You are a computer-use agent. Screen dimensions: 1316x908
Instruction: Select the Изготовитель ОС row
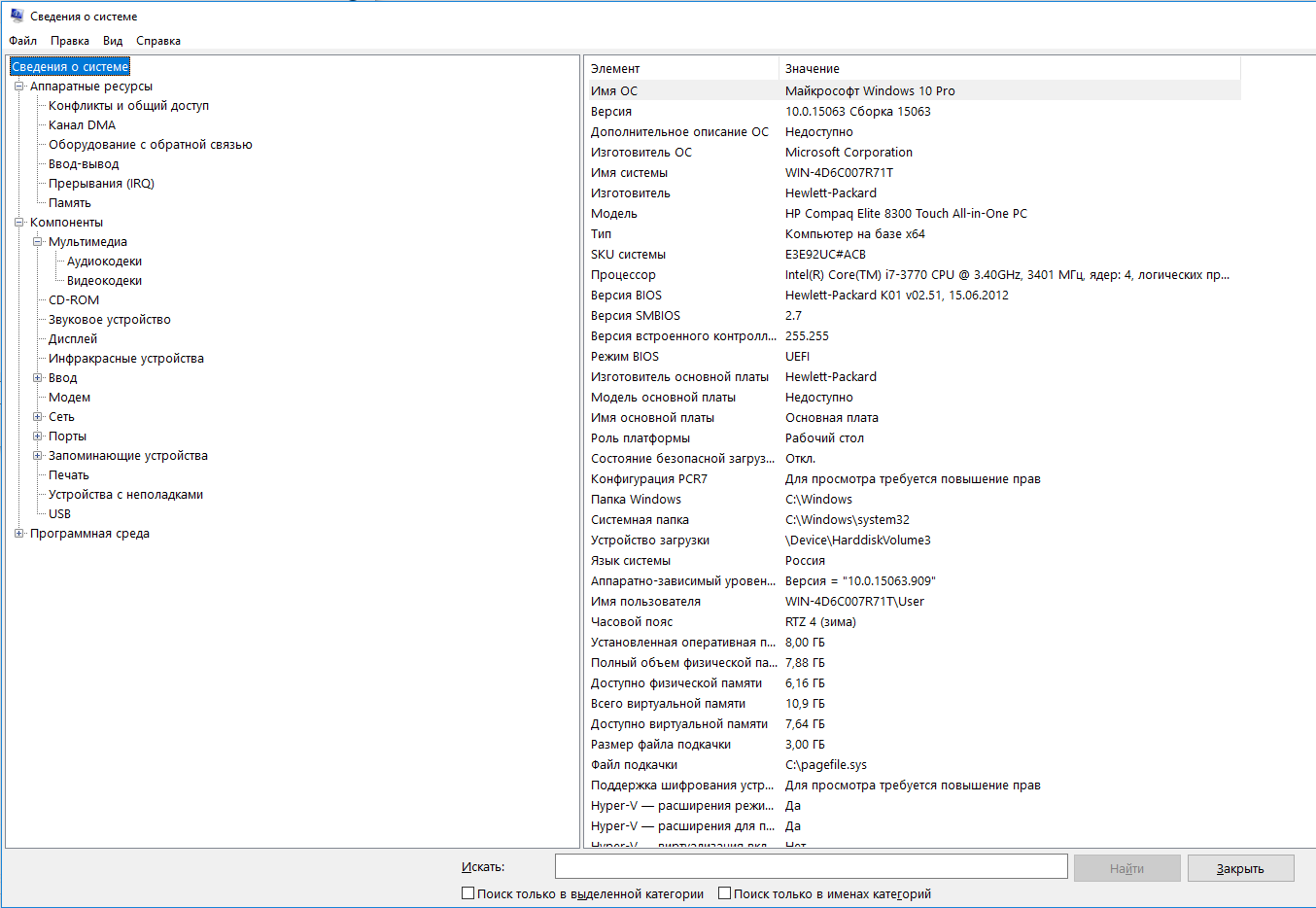pyautogui.click(x=913, y=152)
